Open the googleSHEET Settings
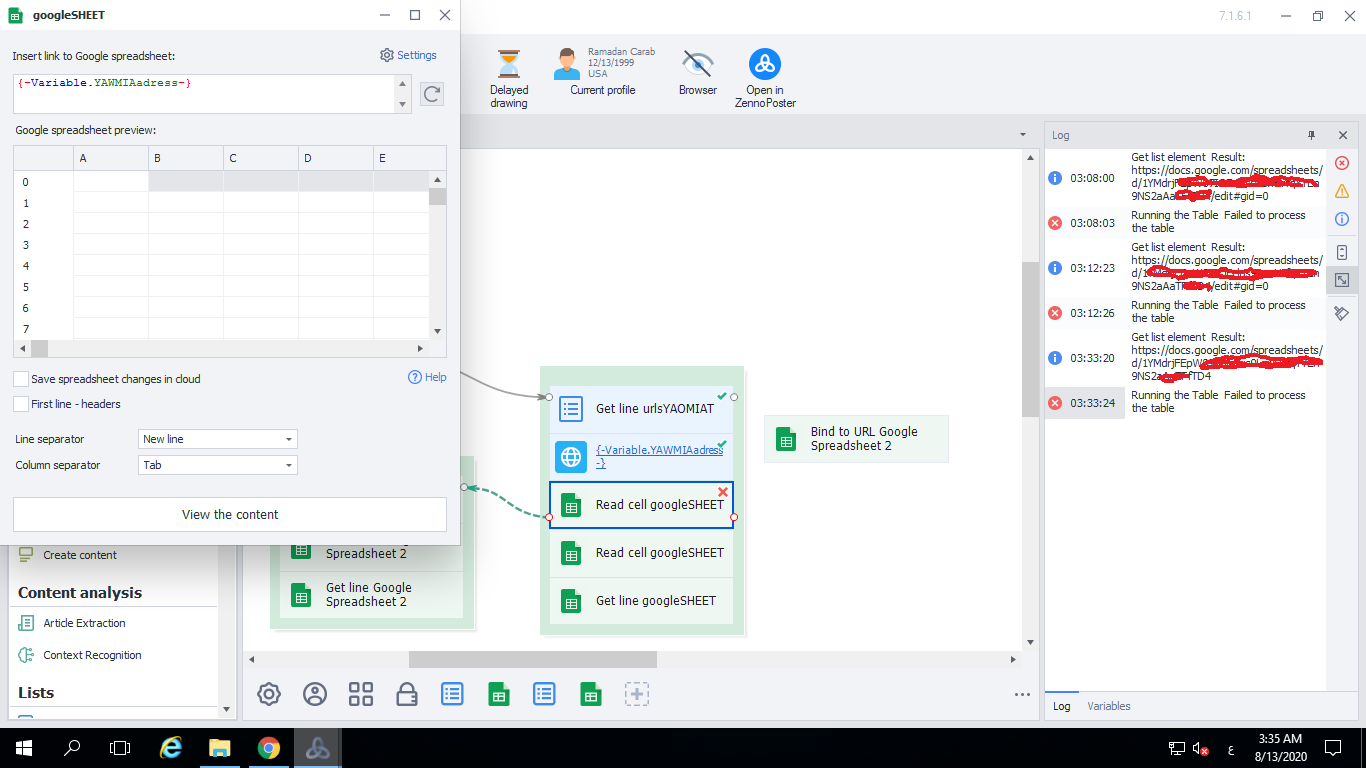Image resolution: width=1366 pixels, height=768 pixels. [x=408, y=55]
